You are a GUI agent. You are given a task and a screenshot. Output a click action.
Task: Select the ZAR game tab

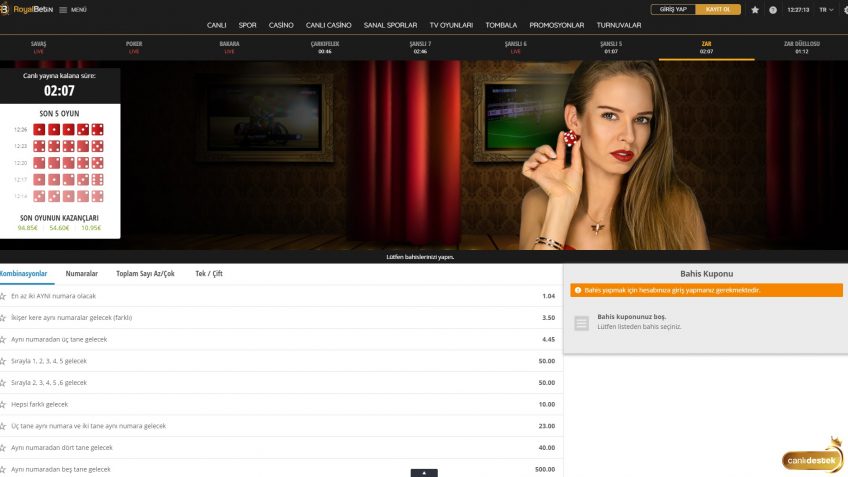tap(706, 47)
